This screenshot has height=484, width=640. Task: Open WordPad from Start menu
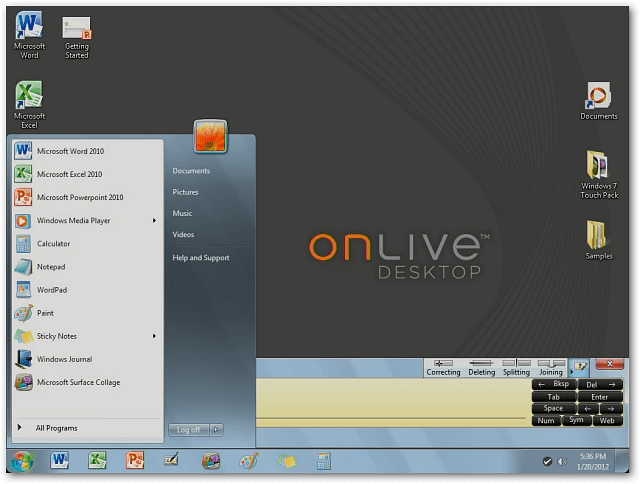point(88,290)
